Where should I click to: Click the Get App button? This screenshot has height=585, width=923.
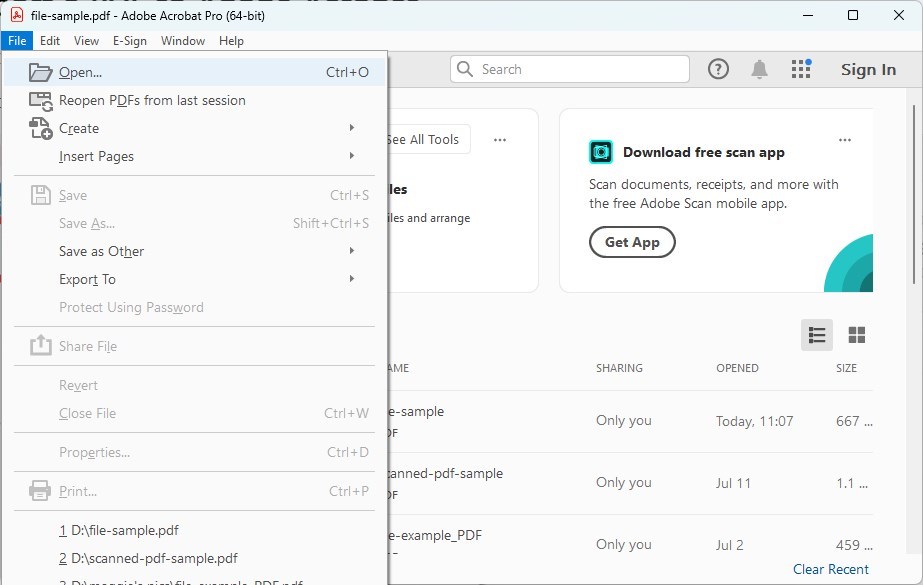[x=632, y=242]
